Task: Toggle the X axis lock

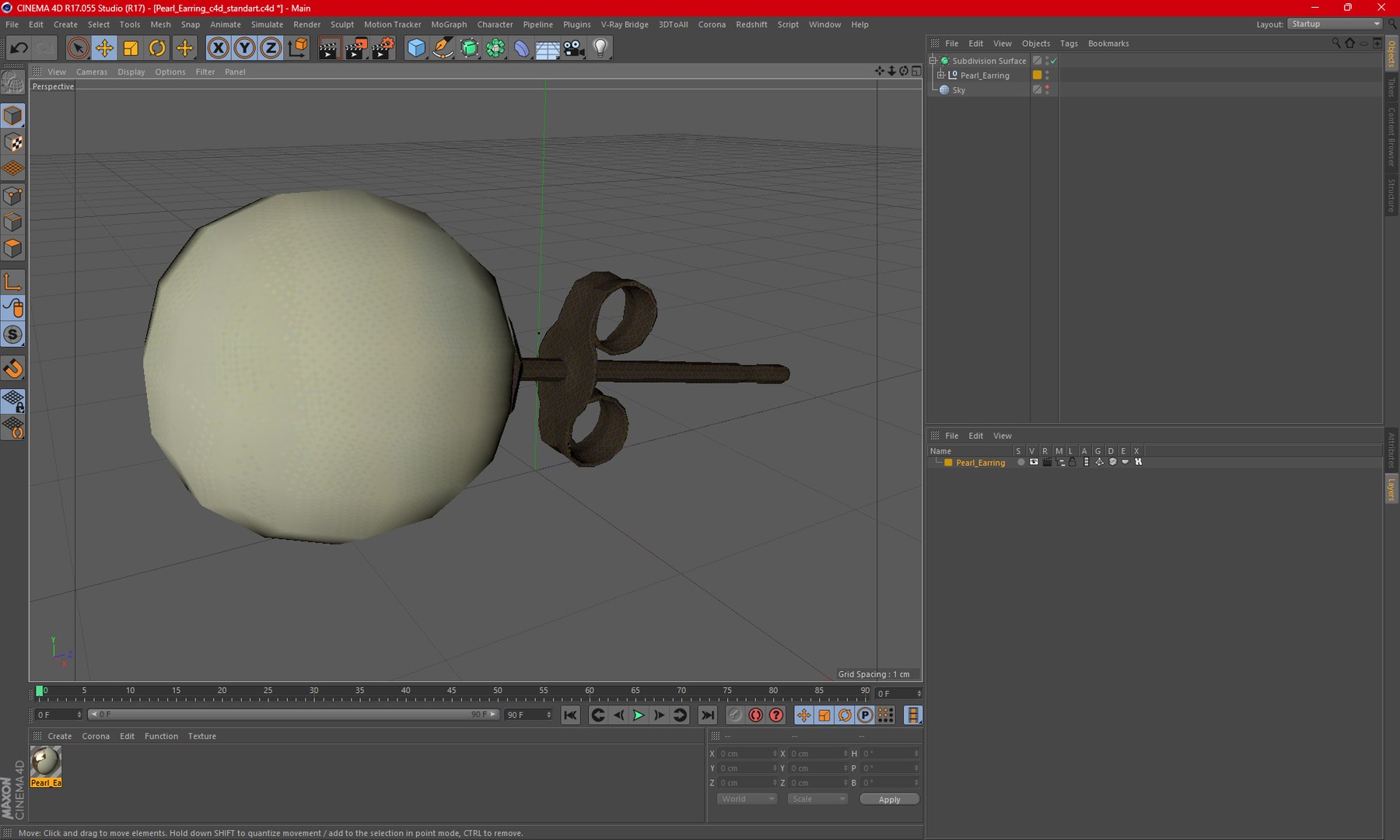Action: [x=219, y=48]
